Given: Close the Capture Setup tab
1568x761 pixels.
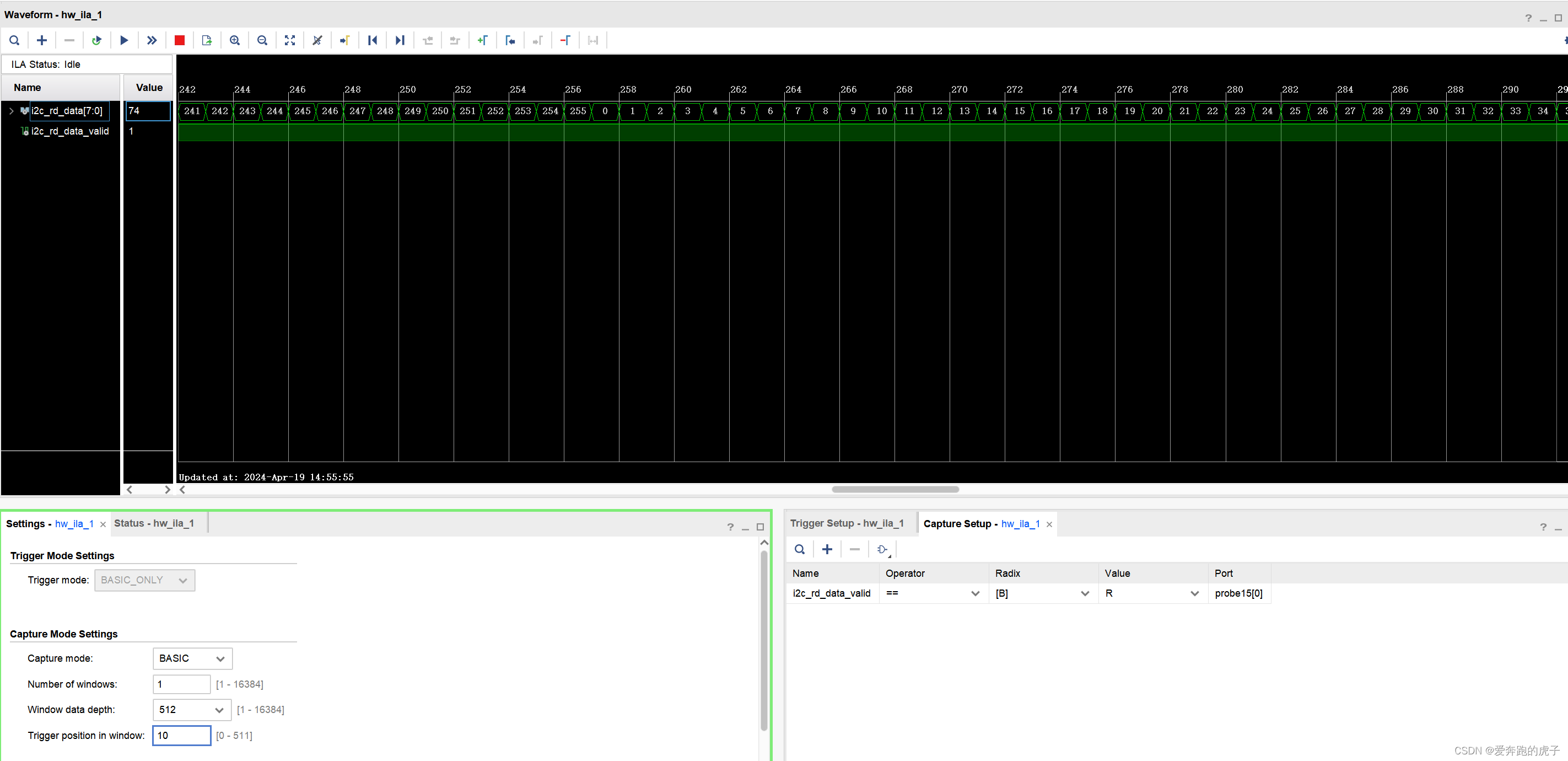Looking at the screenshot, I should [1049, 524].
